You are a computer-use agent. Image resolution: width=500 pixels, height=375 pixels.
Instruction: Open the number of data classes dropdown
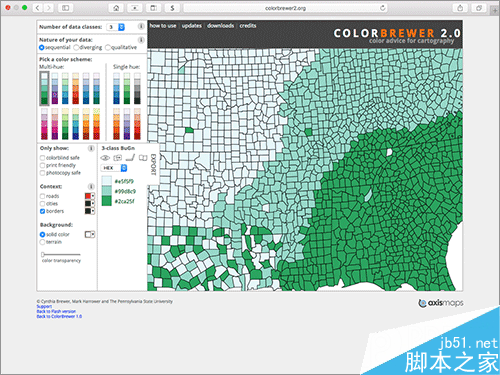tap(116, 27)
